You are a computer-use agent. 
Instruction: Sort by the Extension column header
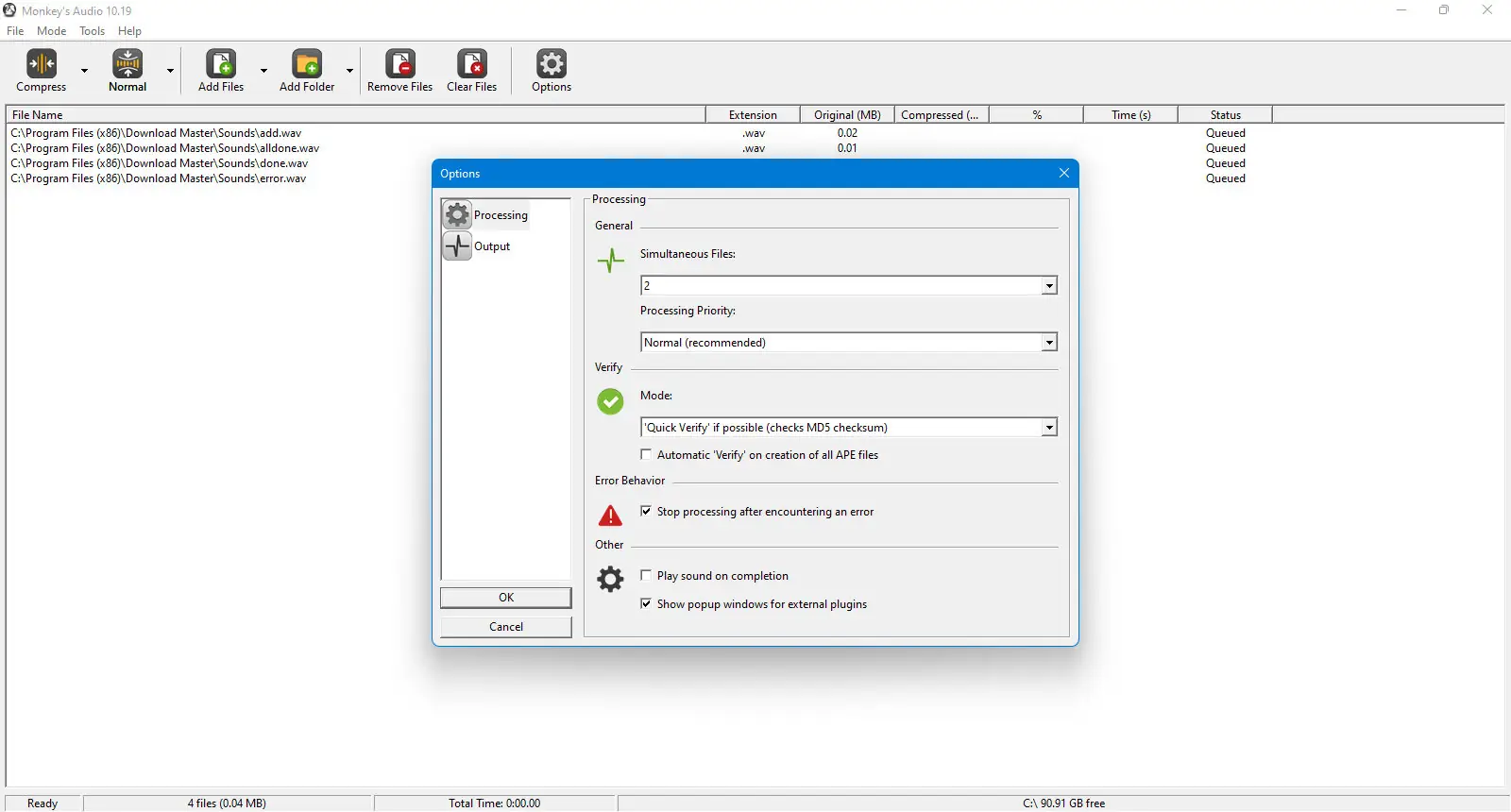(753, 115)
